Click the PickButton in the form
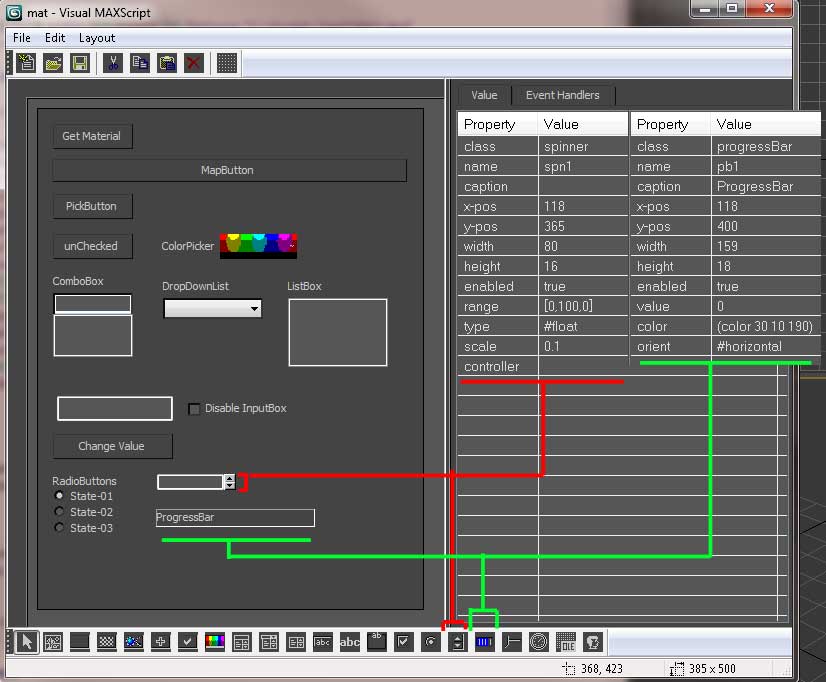The image size is (826, 682). 92,206
